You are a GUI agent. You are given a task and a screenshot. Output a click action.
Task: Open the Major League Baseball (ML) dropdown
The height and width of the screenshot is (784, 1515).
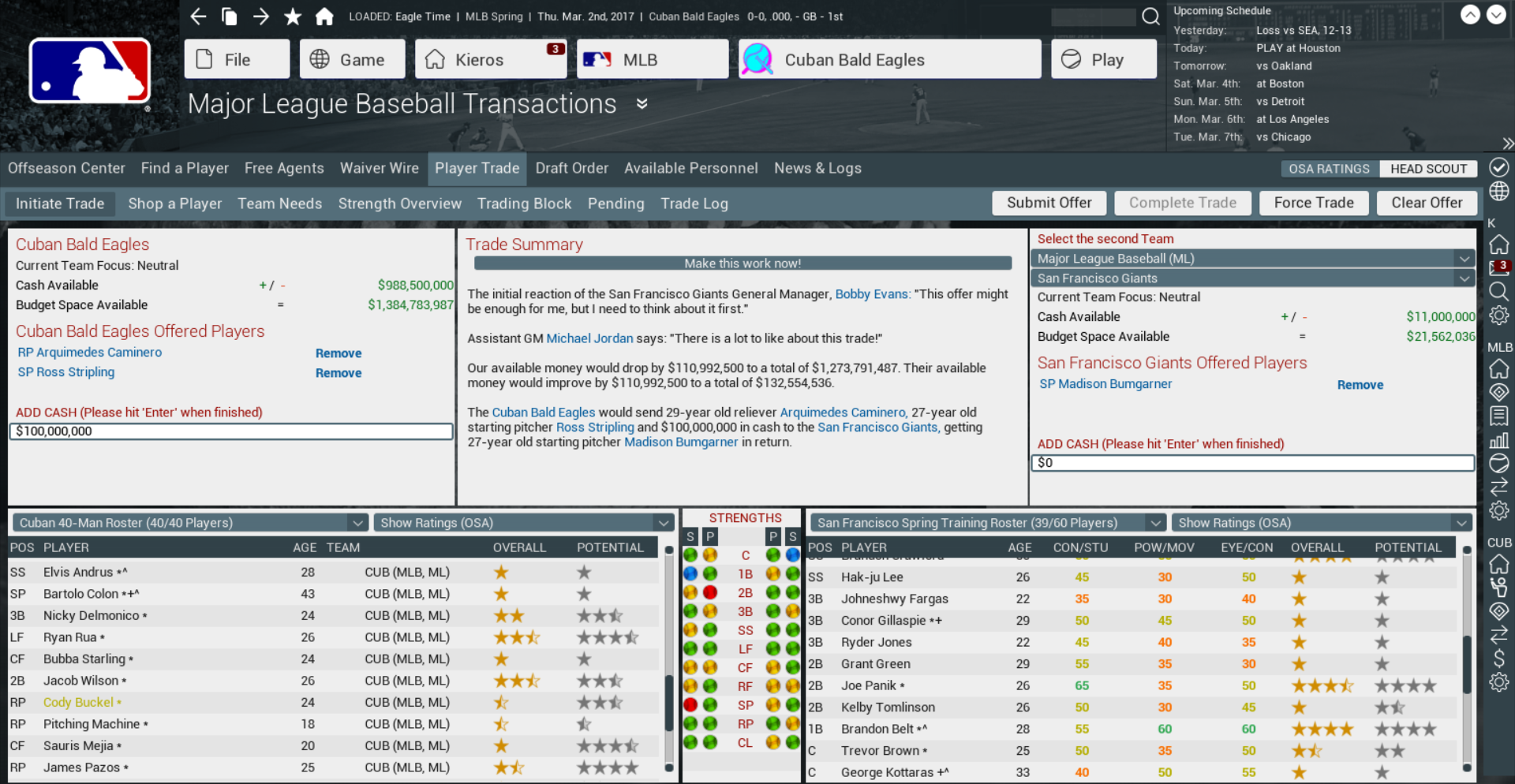[1252, 259]
